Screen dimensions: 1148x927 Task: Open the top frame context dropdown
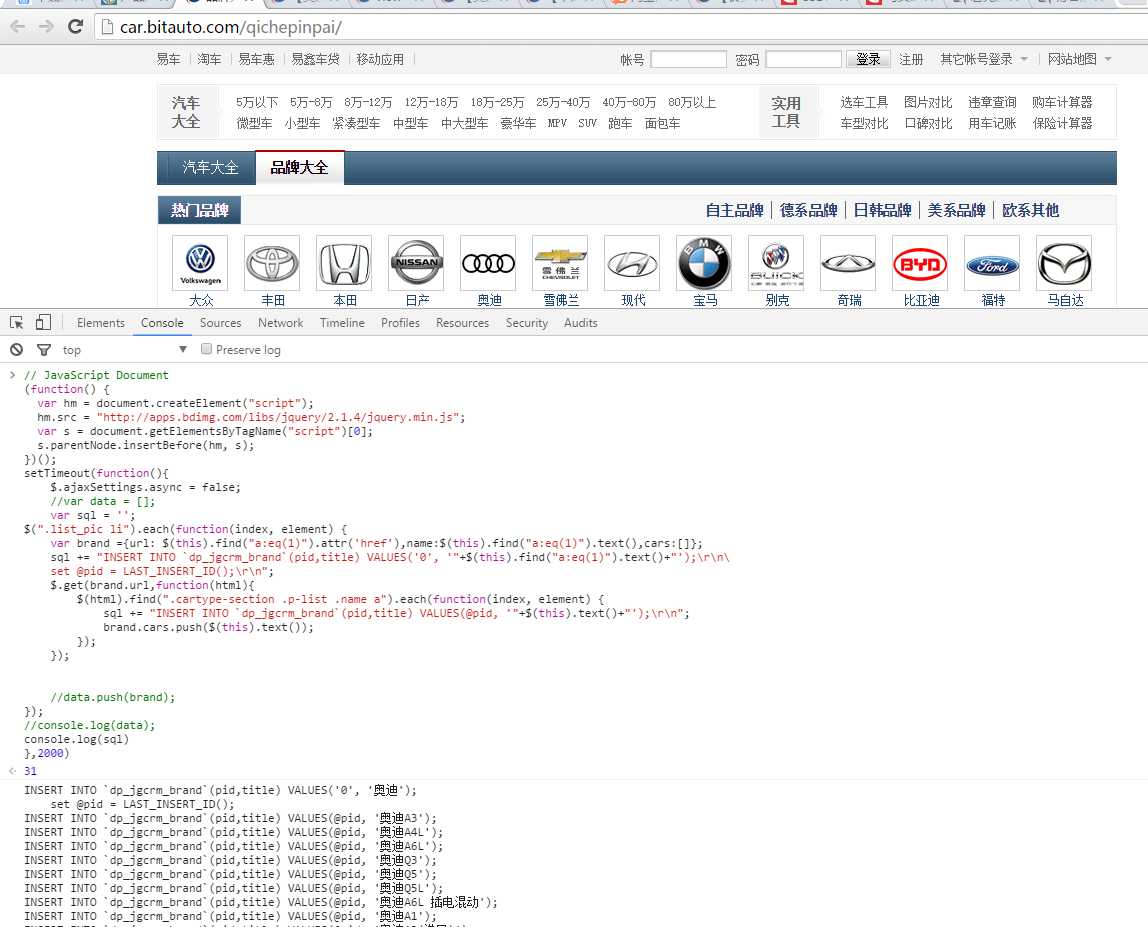coord(124,350)
